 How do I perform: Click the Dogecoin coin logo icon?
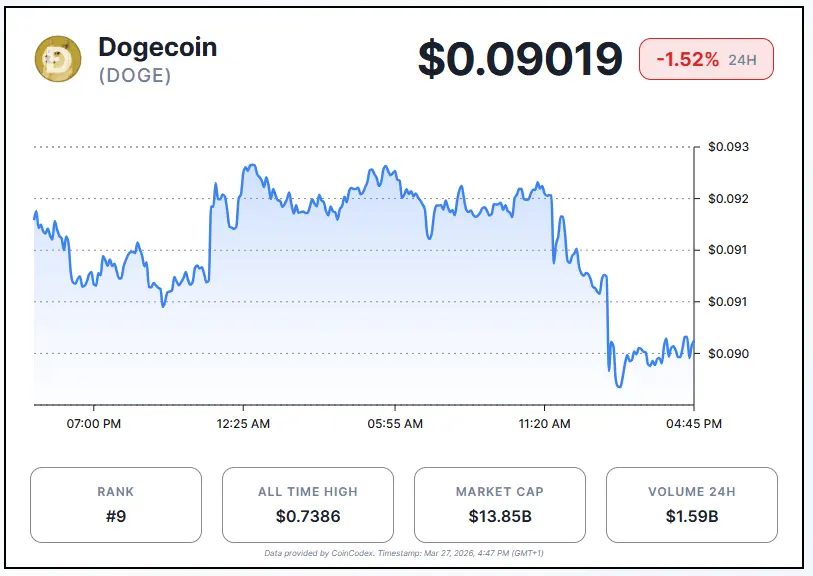[x=58, y=59]
